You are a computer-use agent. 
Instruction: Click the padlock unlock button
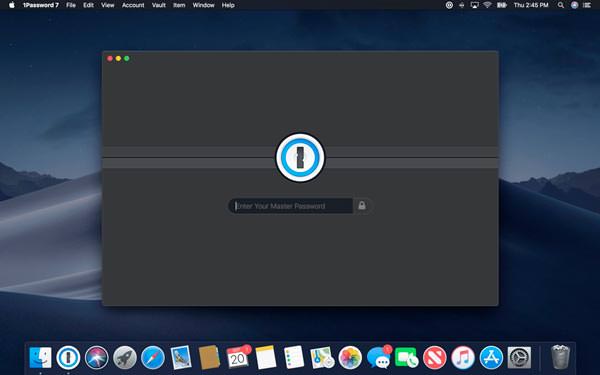click(362, 206)
